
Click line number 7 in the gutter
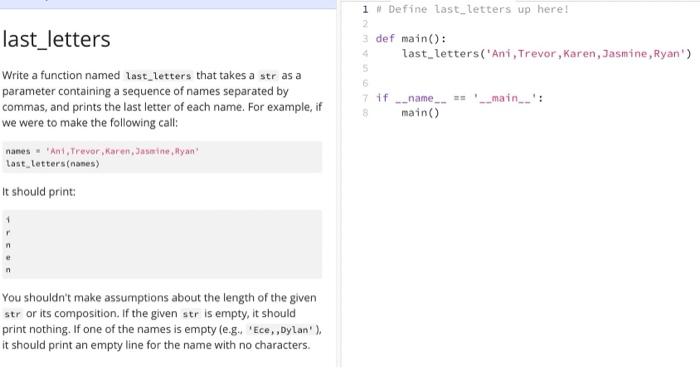point(365,98)
